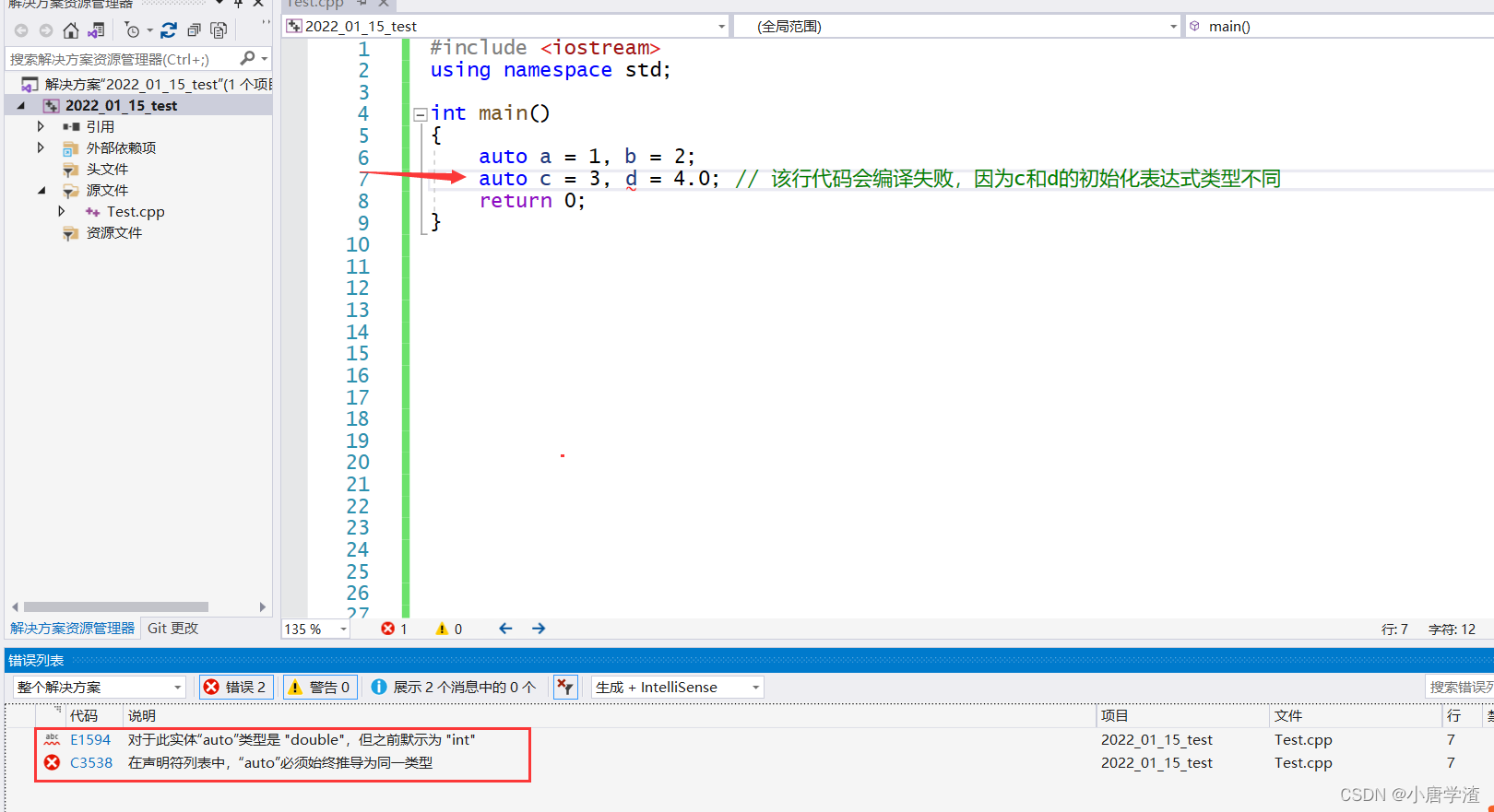Select the 头文件 folder

tap(107, 169)
